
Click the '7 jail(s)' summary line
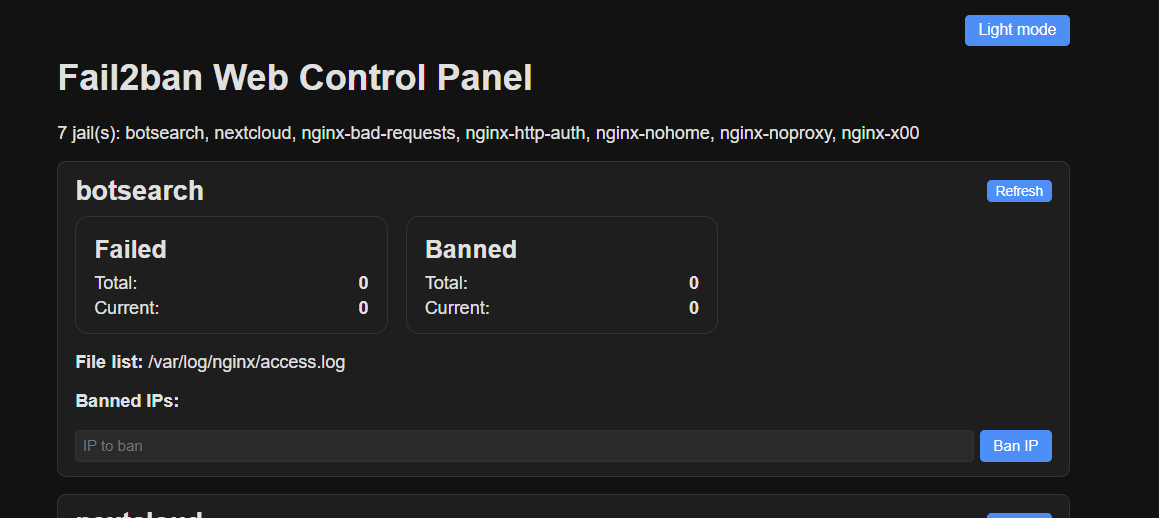(488, 134)
